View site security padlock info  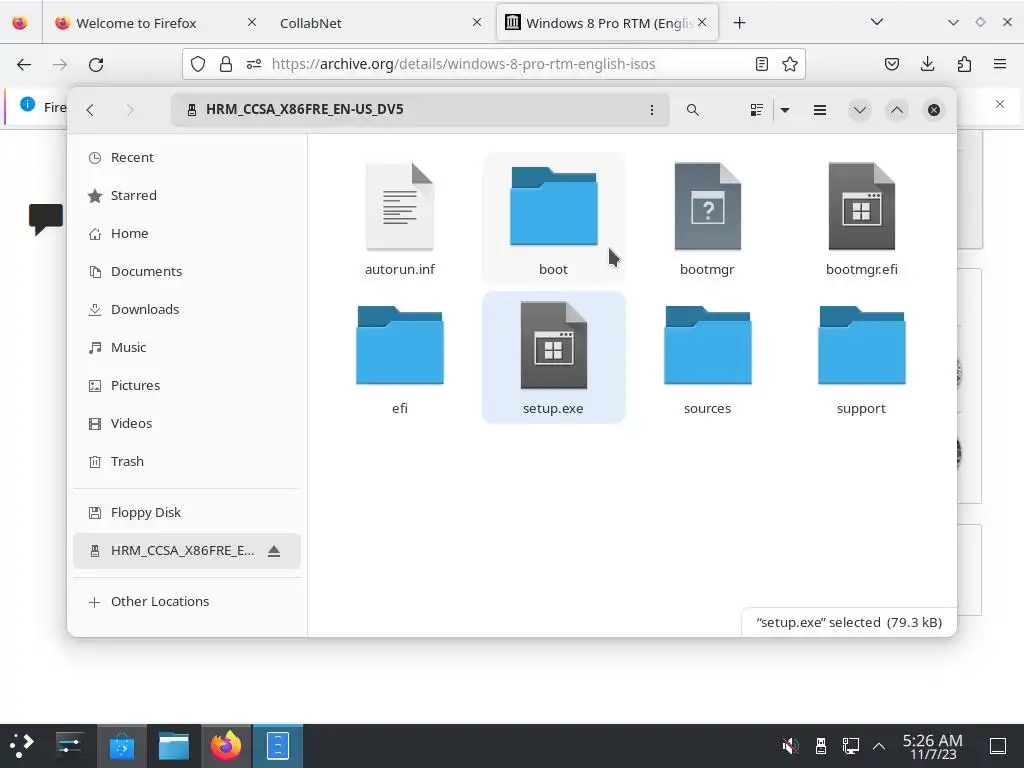pos(226,64)
